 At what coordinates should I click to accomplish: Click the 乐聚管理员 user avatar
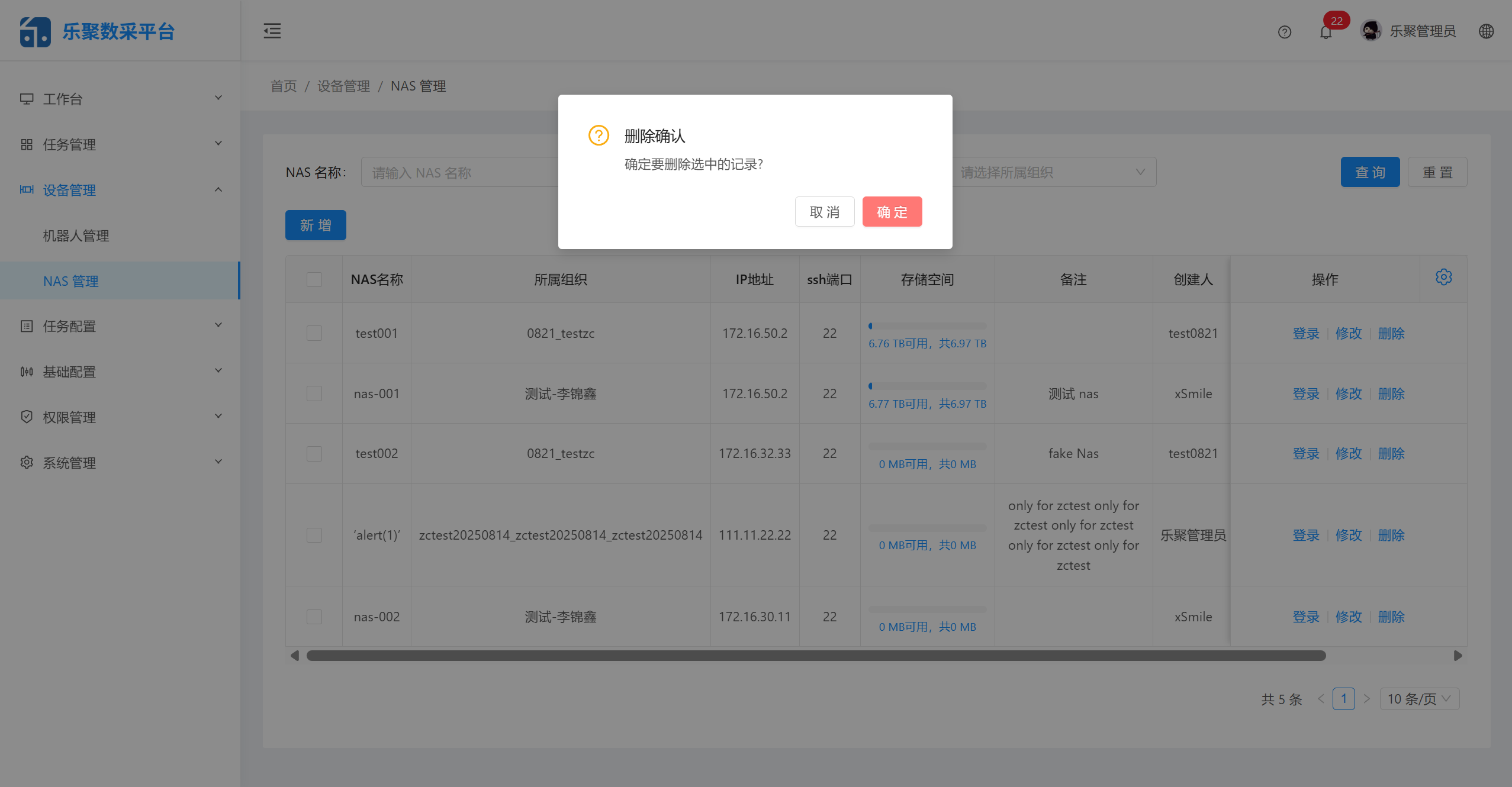click(x=1371, y=31)
